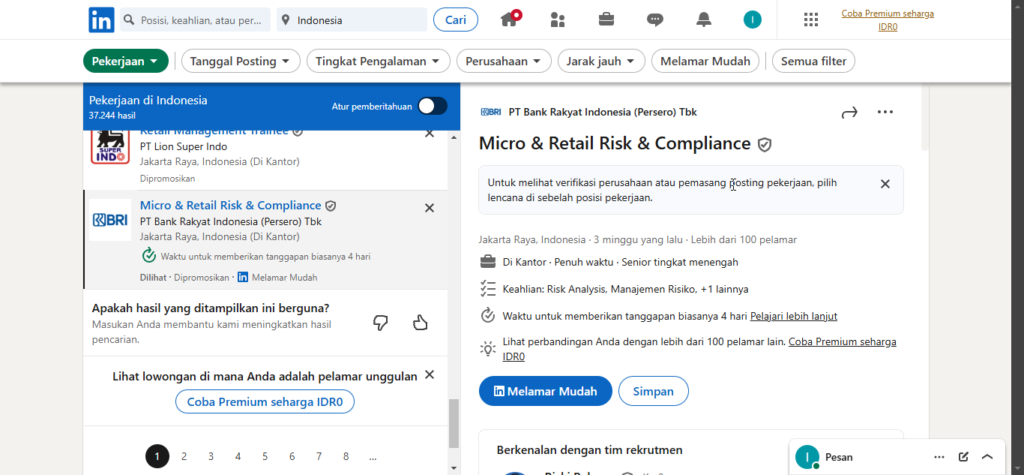Open the Messaging chat bubble icon

coord(655,20)
